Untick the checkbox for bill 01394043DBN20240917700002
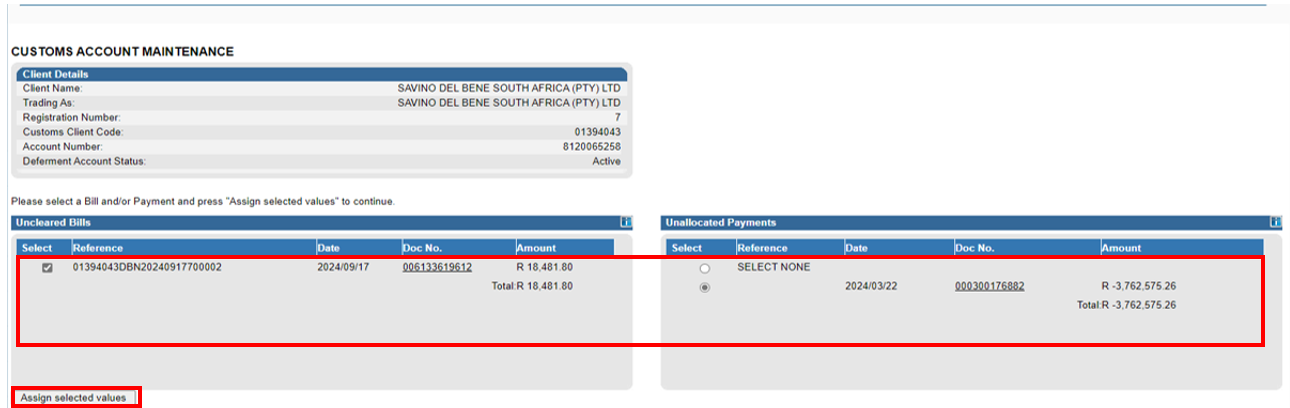 (x=47, y=268)
